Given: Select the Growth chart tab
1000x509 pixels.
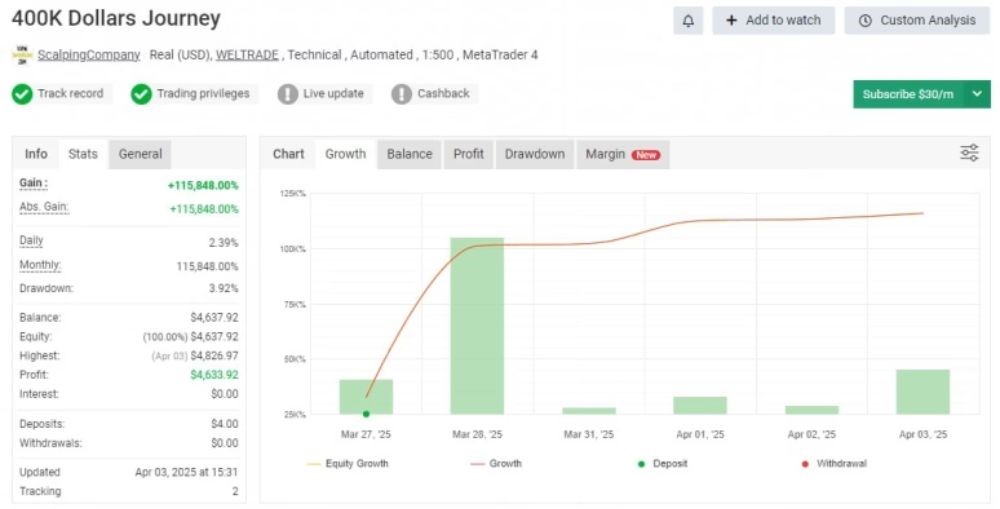Looking at the screenshot, I should 346,154.
